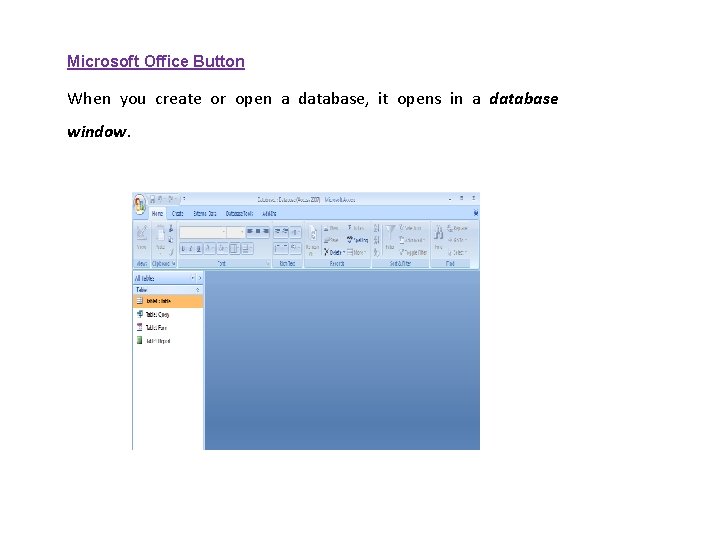The image size is (720, 540).
Task: Click the Copy icon in the Clipboard group
Action: coord(171,239)
